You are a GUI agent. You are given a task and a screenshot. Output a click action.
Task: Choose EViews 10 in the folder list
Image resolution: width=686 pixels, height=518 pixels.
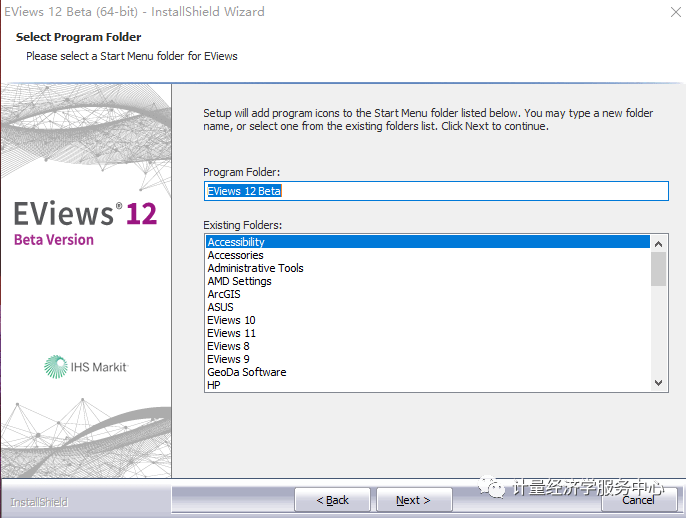click(x=231, y=320)
